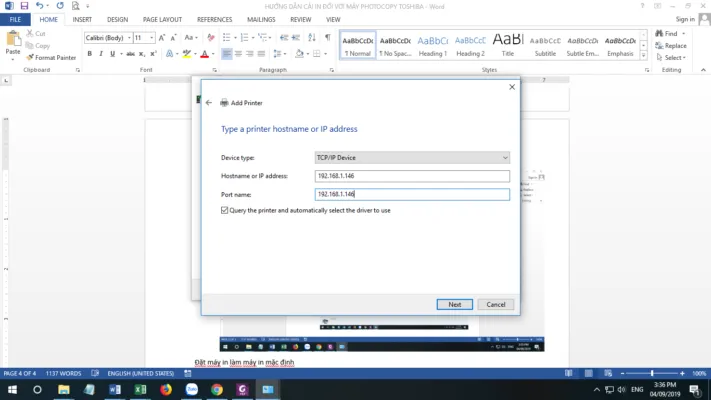Open the INSERT ribbon tab
This screenshot has height=400, width=711.
82,19
